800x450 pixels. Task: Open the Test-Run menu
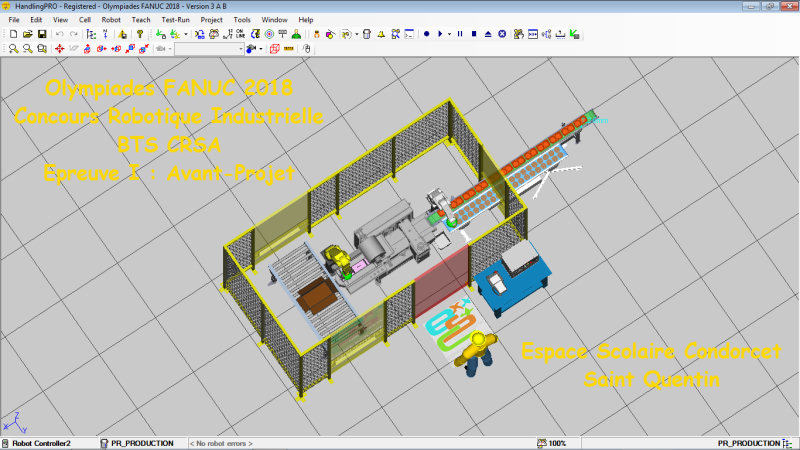(174, 20)
